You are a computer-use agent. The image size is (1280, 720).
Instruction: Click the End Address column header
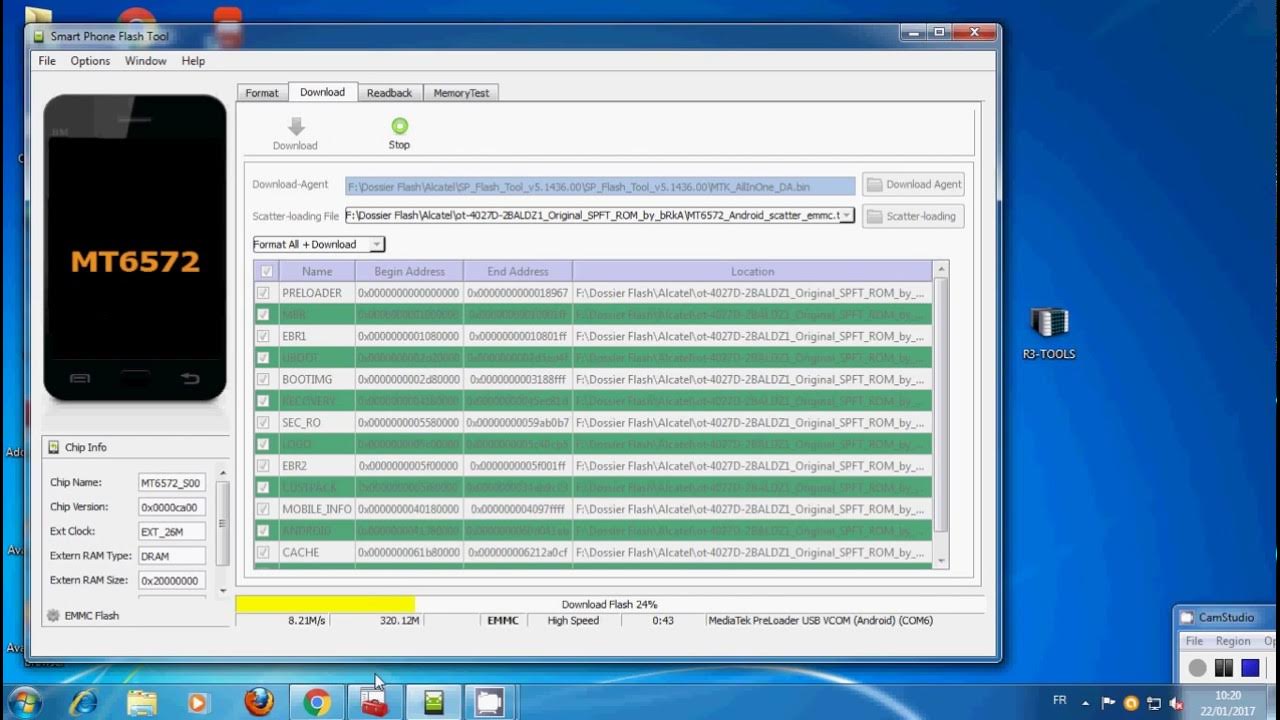tap(518, 271)
